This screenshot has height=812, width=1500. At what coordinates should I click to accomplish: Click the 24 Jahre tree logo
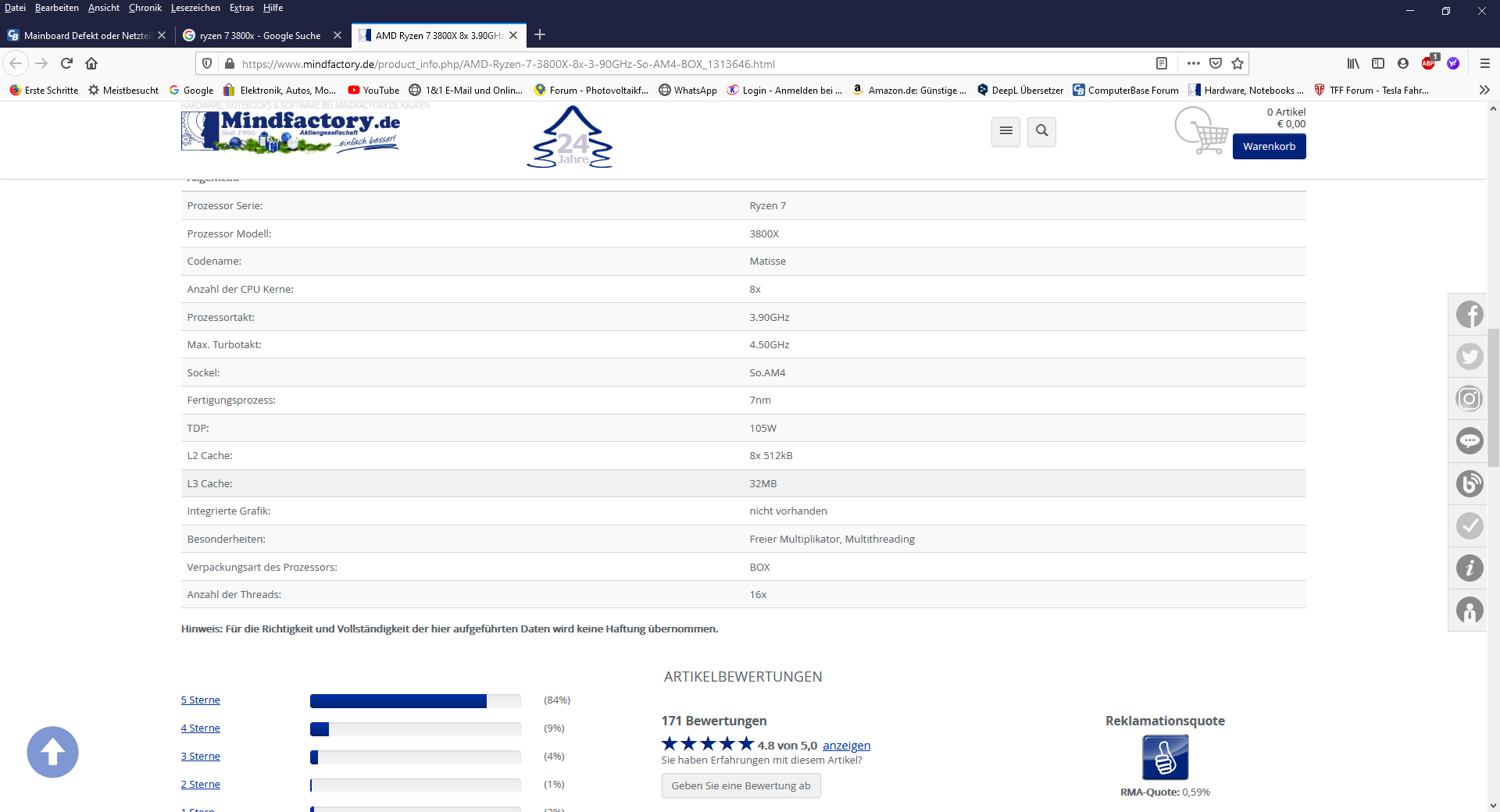point(571,137)
